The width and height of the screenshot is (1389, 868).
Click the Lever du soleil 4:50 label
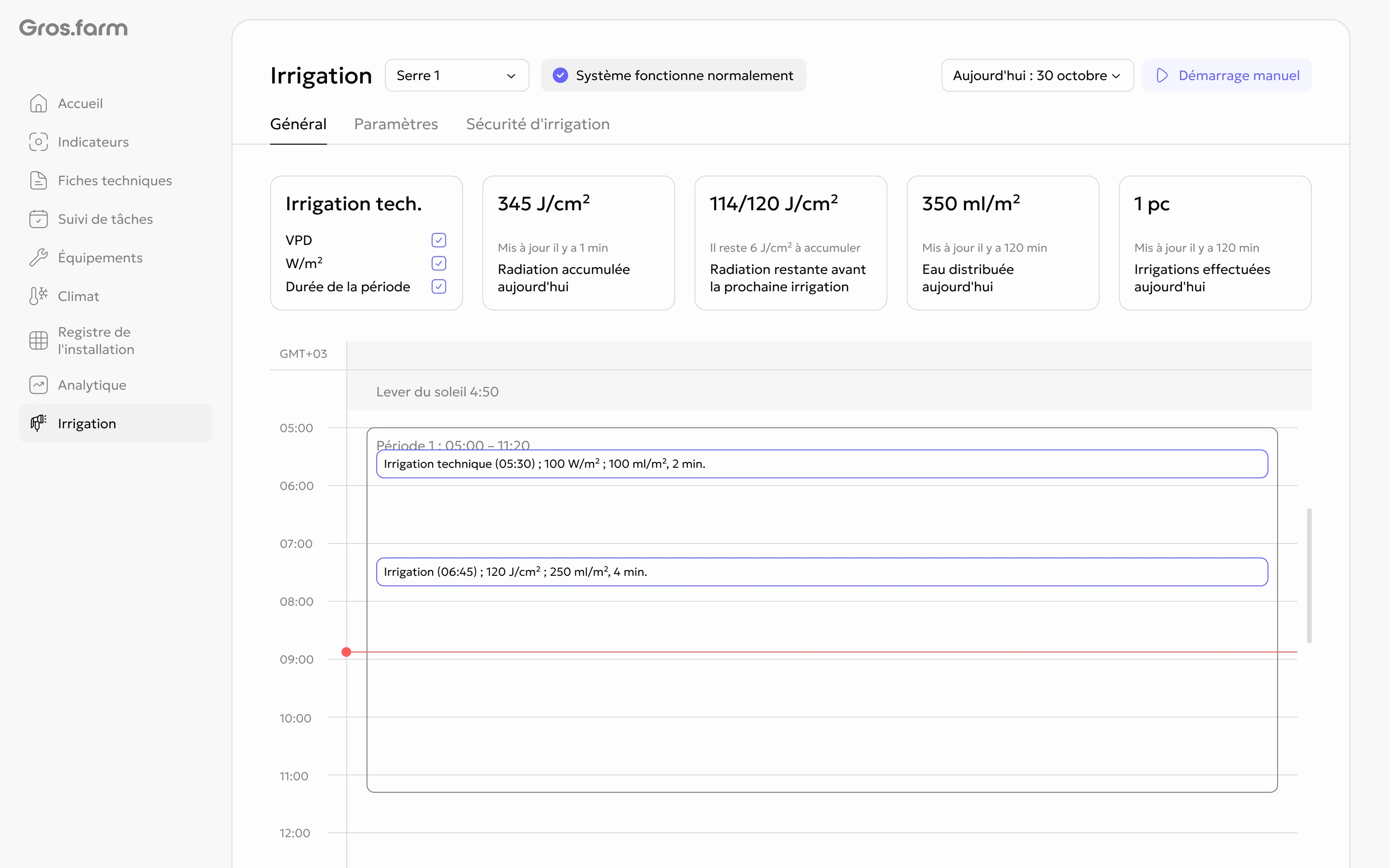[x=437, y=392]
